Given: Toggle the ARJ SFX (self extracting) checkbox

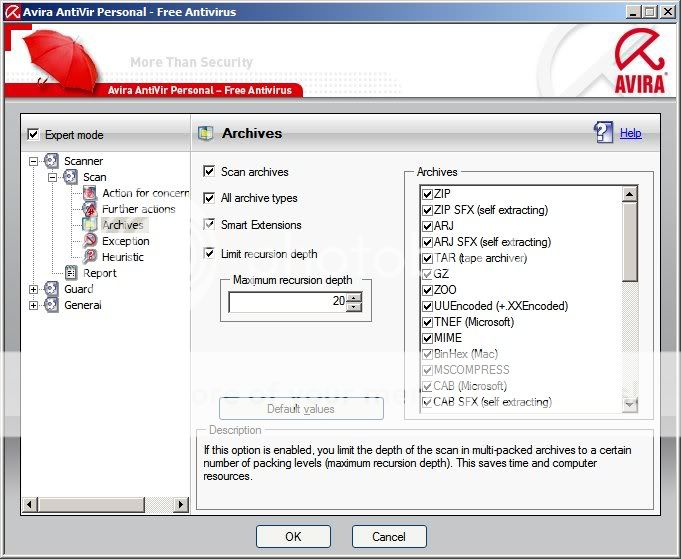Looking at the screenshot, I should (x=427, y=242).
